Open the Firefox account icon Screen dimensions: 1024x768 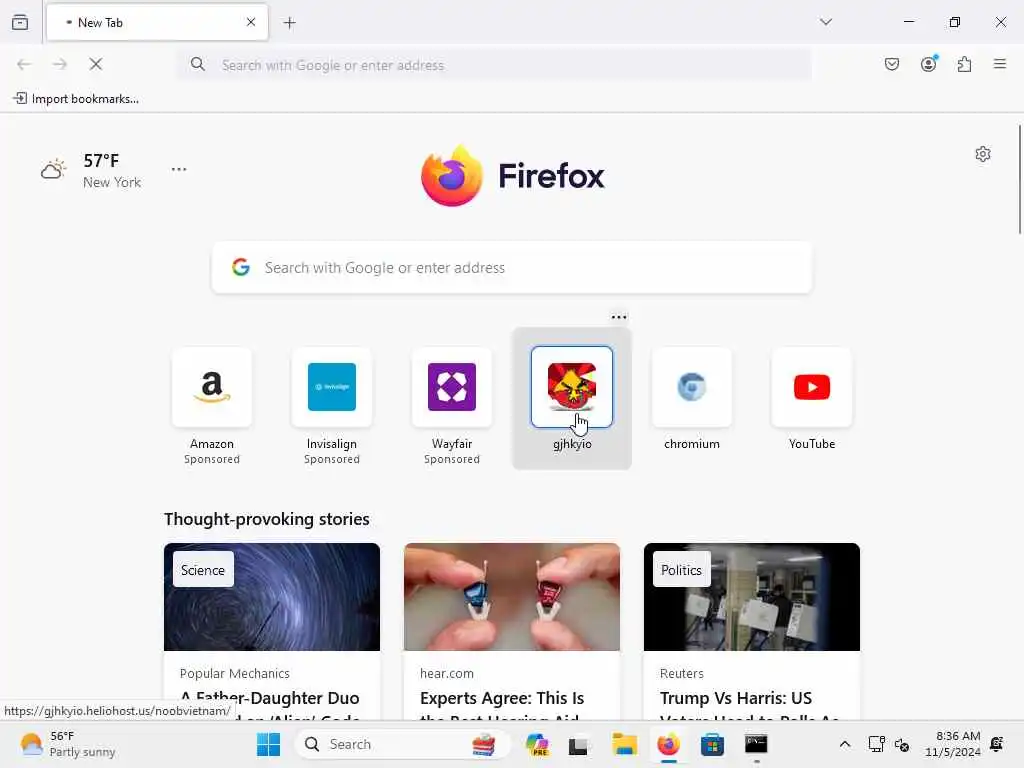pos(929,64)
